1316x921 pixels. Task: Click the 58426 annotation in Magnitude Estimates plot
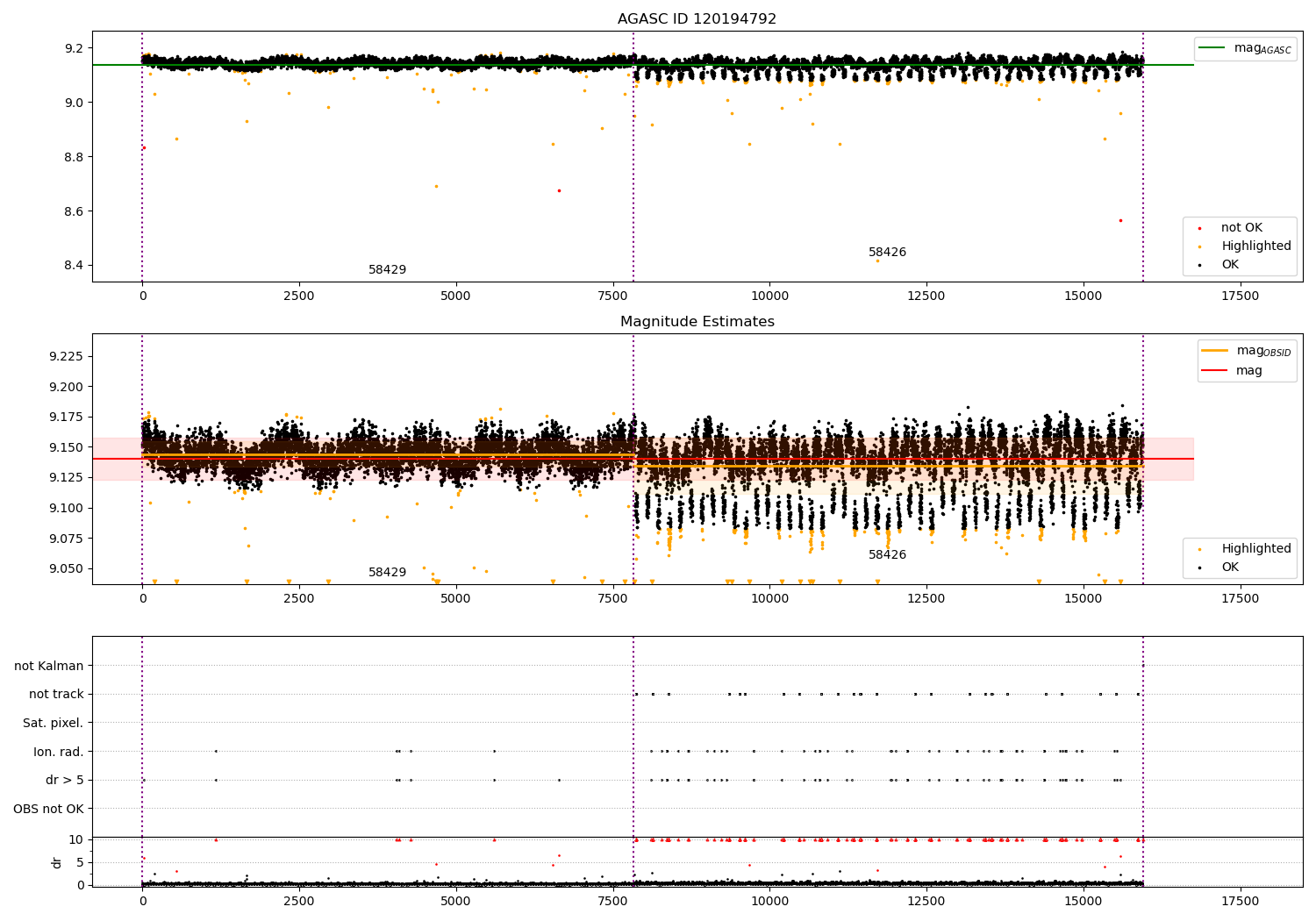[x=887, y=555]
